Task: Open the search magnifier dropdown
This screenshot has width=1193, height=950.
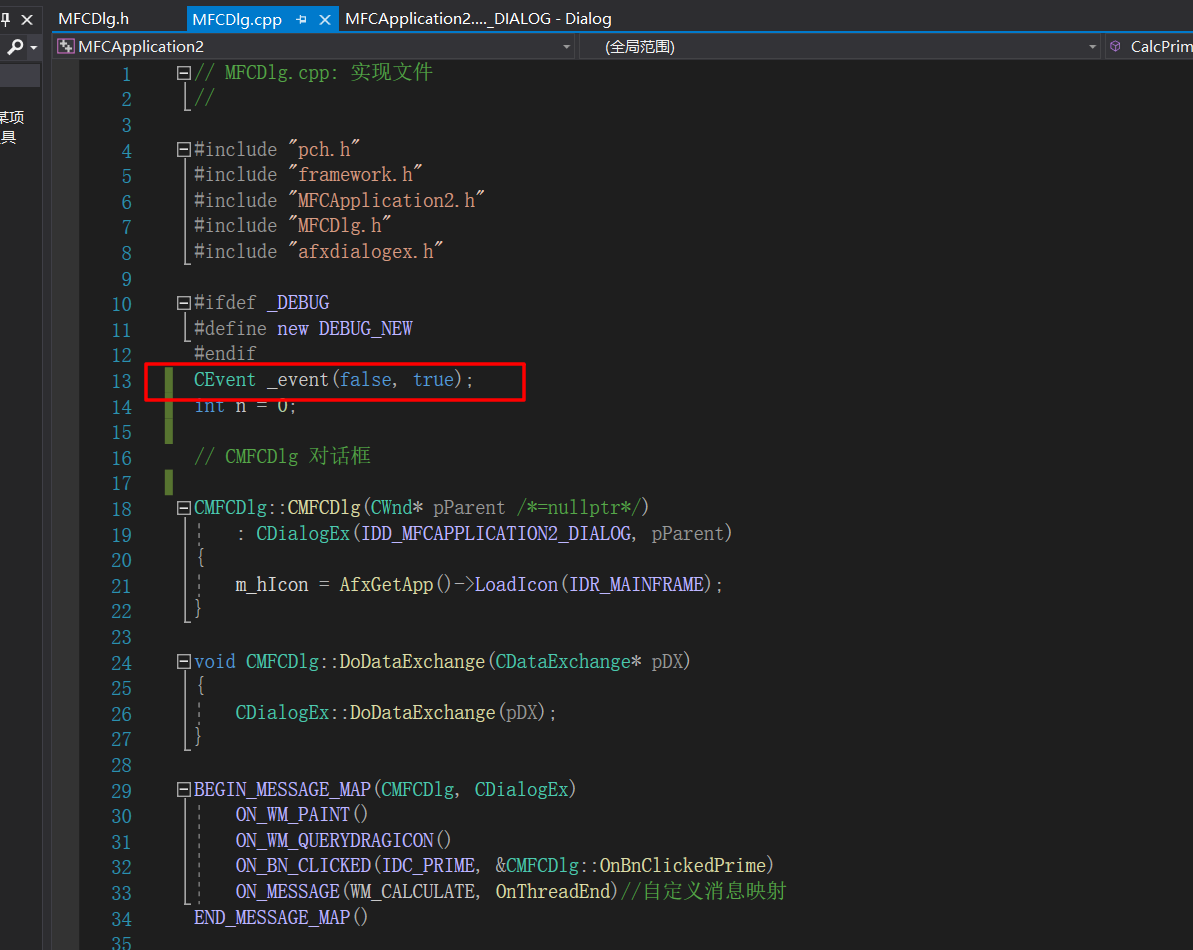Action: (33, 47)
